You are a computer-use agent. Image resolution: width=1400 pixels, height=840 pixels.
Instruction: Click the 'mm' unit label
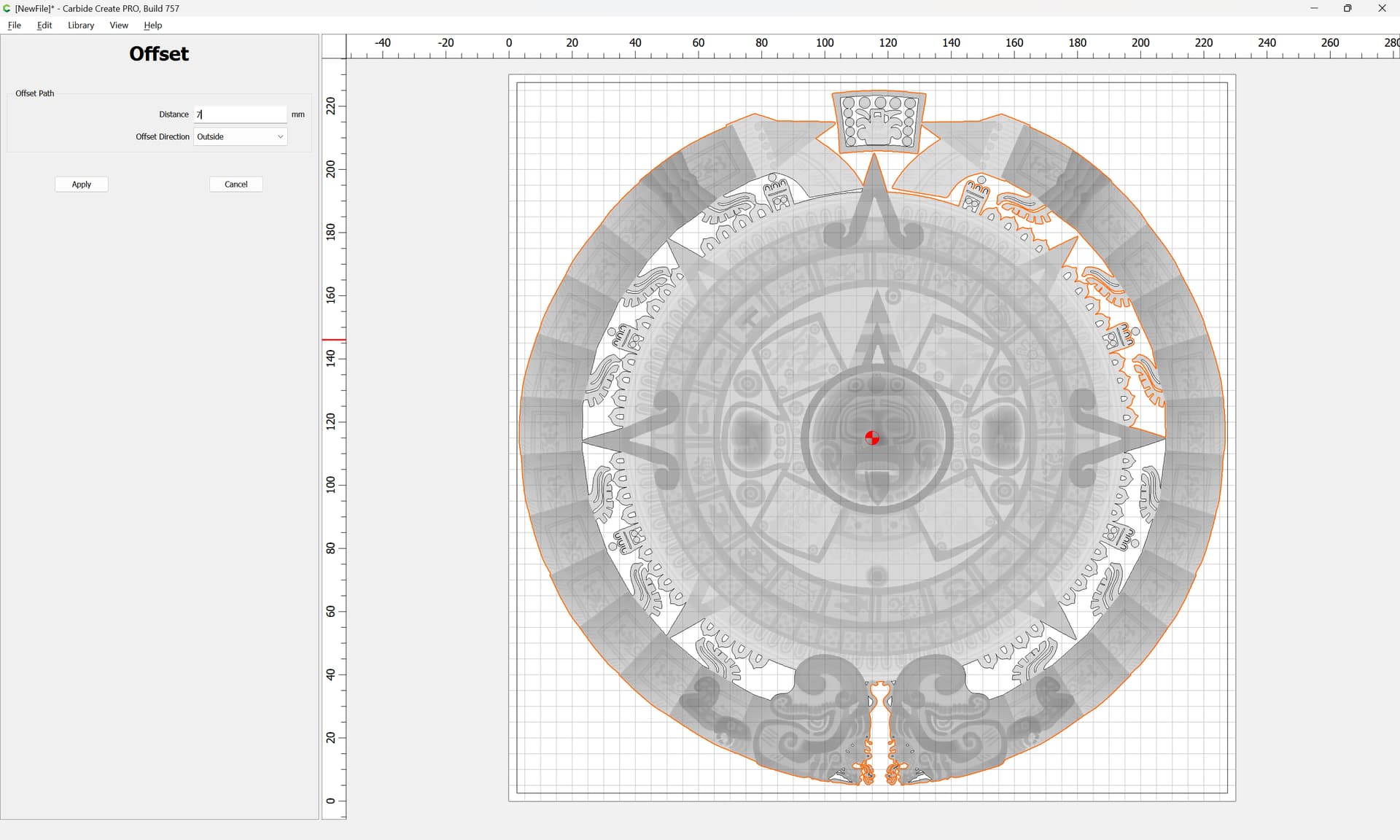(x=298, y=114)
